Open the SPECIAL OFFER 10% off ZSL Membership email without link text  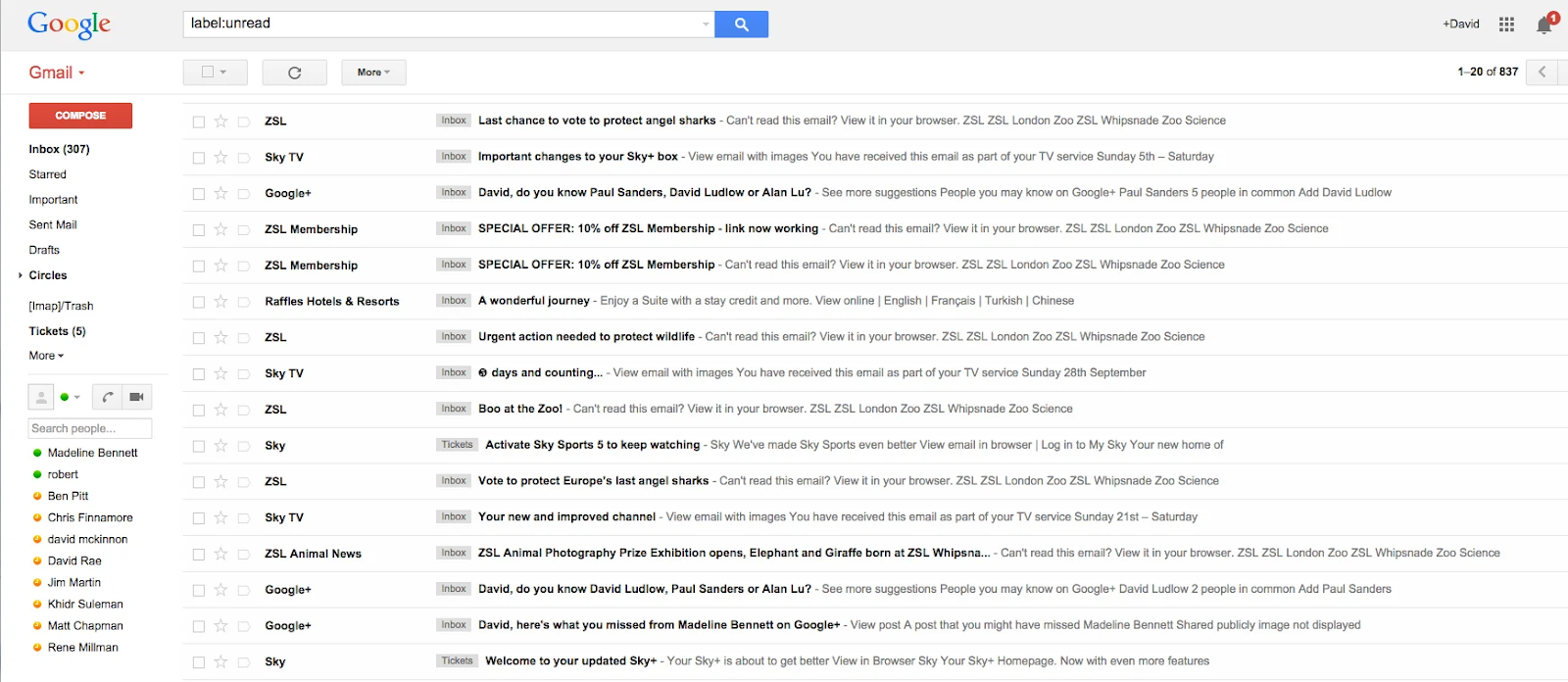(874, 266)
